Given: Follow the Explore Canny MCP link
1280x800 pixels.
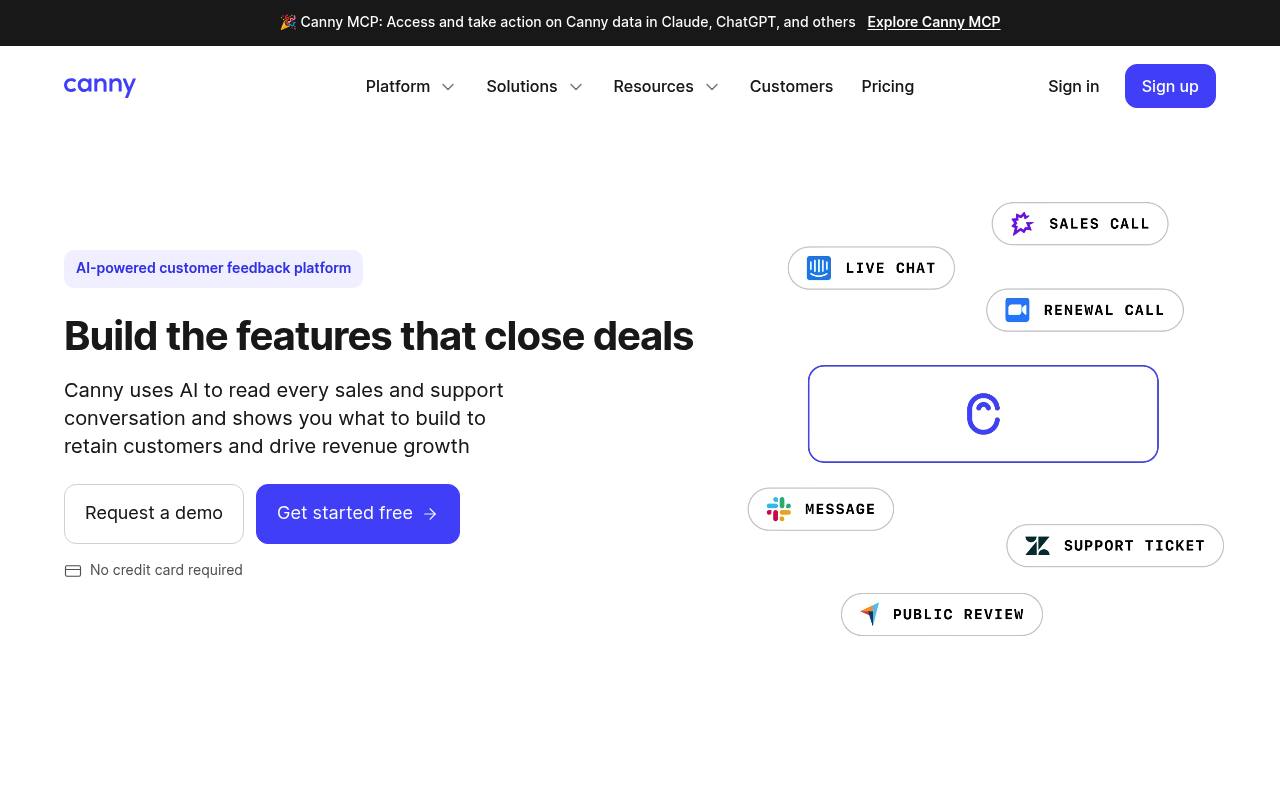Looking at the screenshot, I should click(x=933, y=22).
